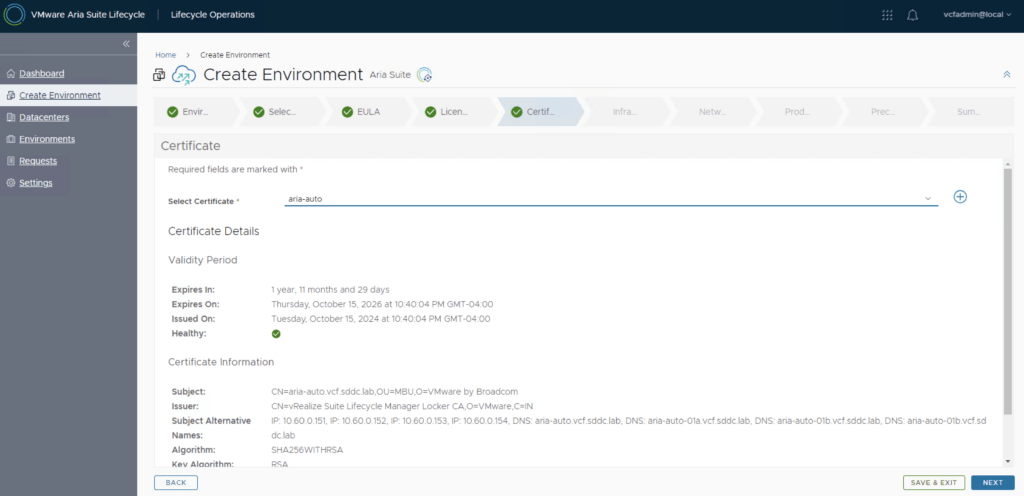This screenshot has width=1024, height=496.
Task: Click the VMware Aria Suite logo icon
Action: click(14, 15)
